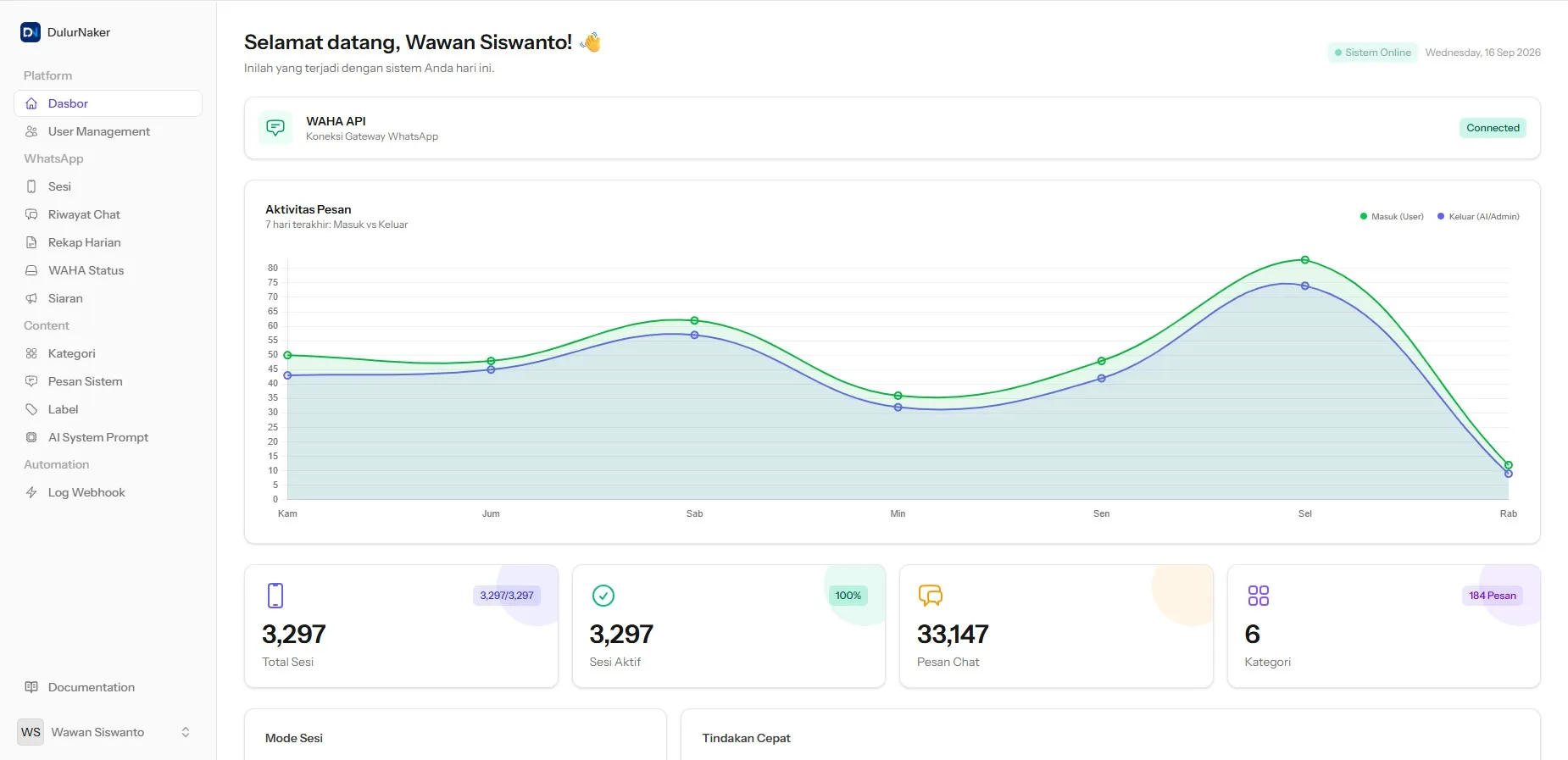
Task: Toggle Masuk (User) legend series
Action: [x=1392, y=217]
